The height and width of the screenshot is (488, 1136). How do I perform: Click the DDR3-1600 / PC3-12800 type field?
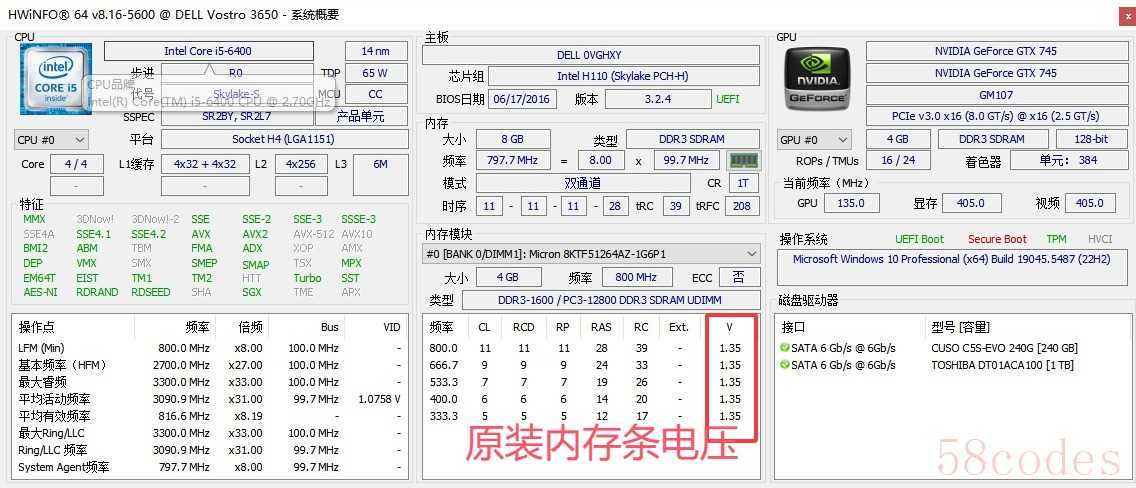coord(610,300)
